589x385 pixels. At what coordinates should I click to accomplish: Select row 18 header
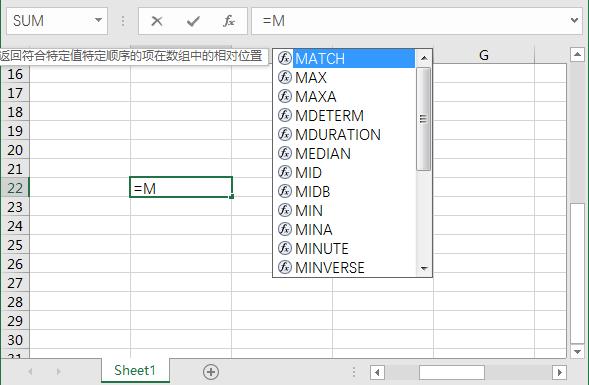15,112
